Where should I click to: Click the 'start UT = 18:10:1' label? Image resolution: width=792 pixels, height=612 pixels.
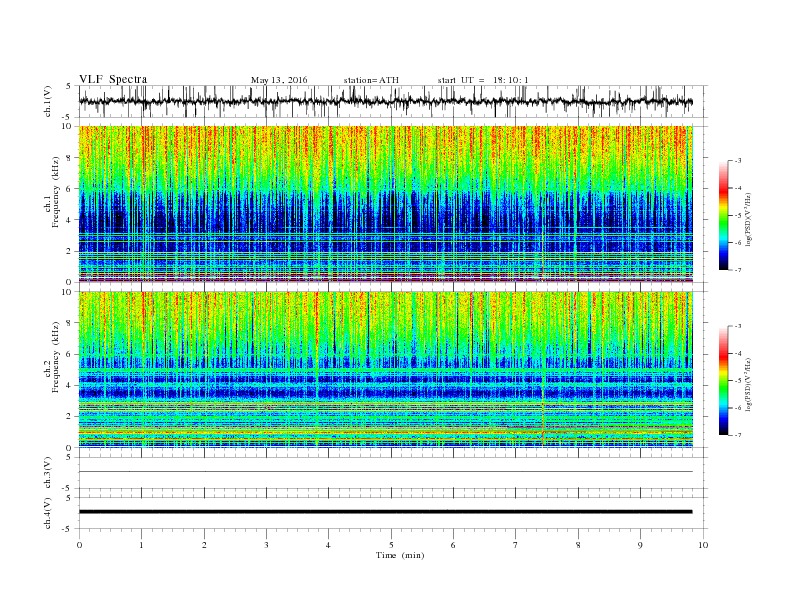483,80
